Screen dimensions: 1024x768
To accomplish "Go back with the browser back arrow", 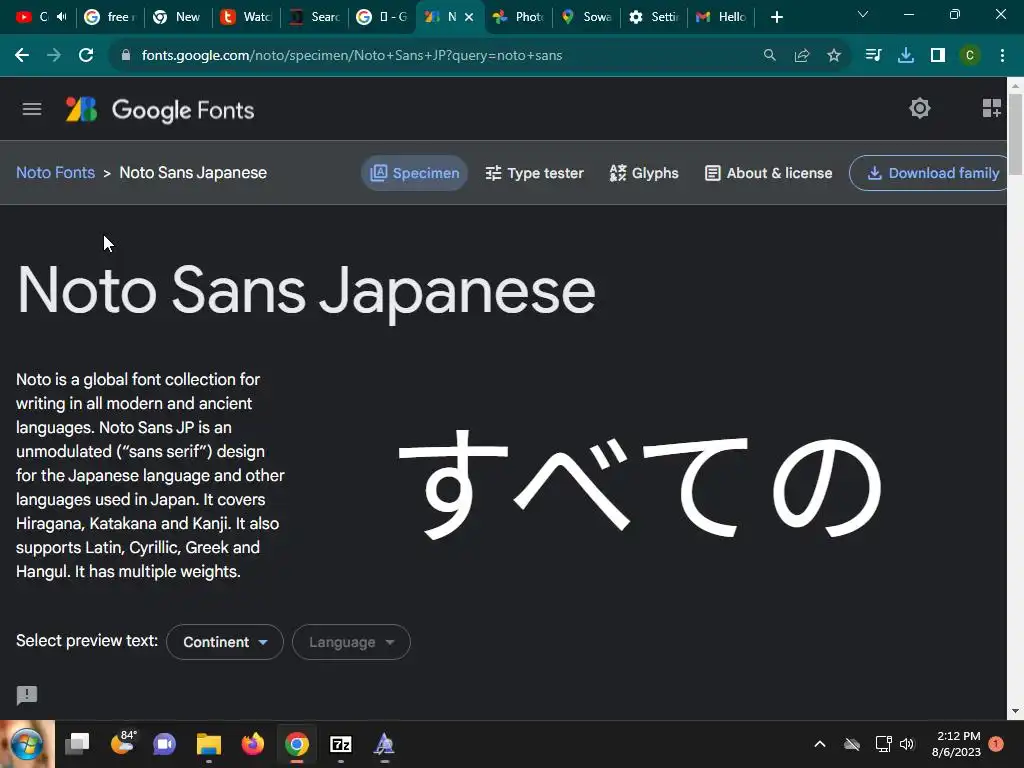I will pos(22,56).
